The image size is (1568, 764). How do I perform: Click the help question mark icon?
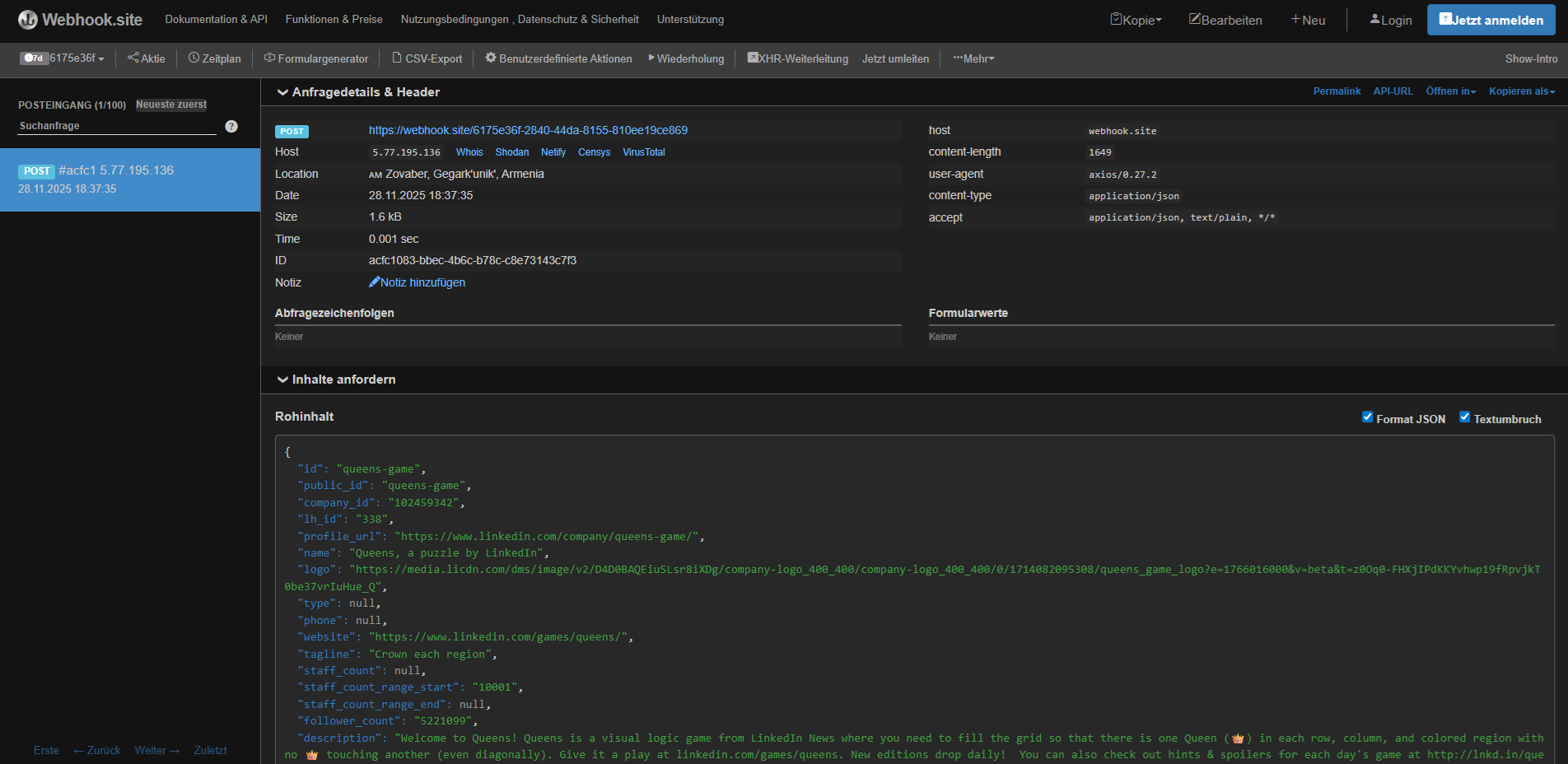pos(231,126)
